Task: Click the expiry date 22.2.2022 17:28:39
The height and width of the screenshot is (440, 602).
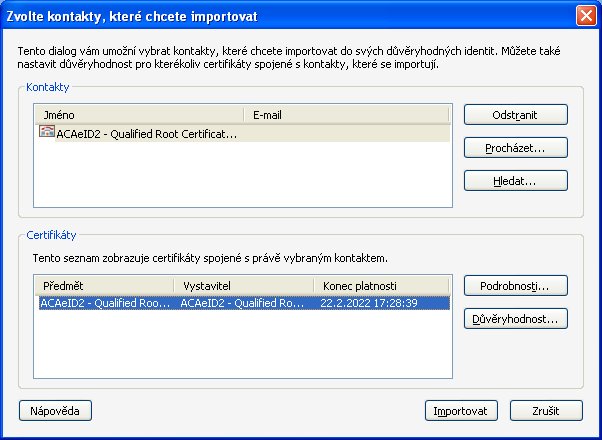Action: pyautogui.click(x=369, y=303)
